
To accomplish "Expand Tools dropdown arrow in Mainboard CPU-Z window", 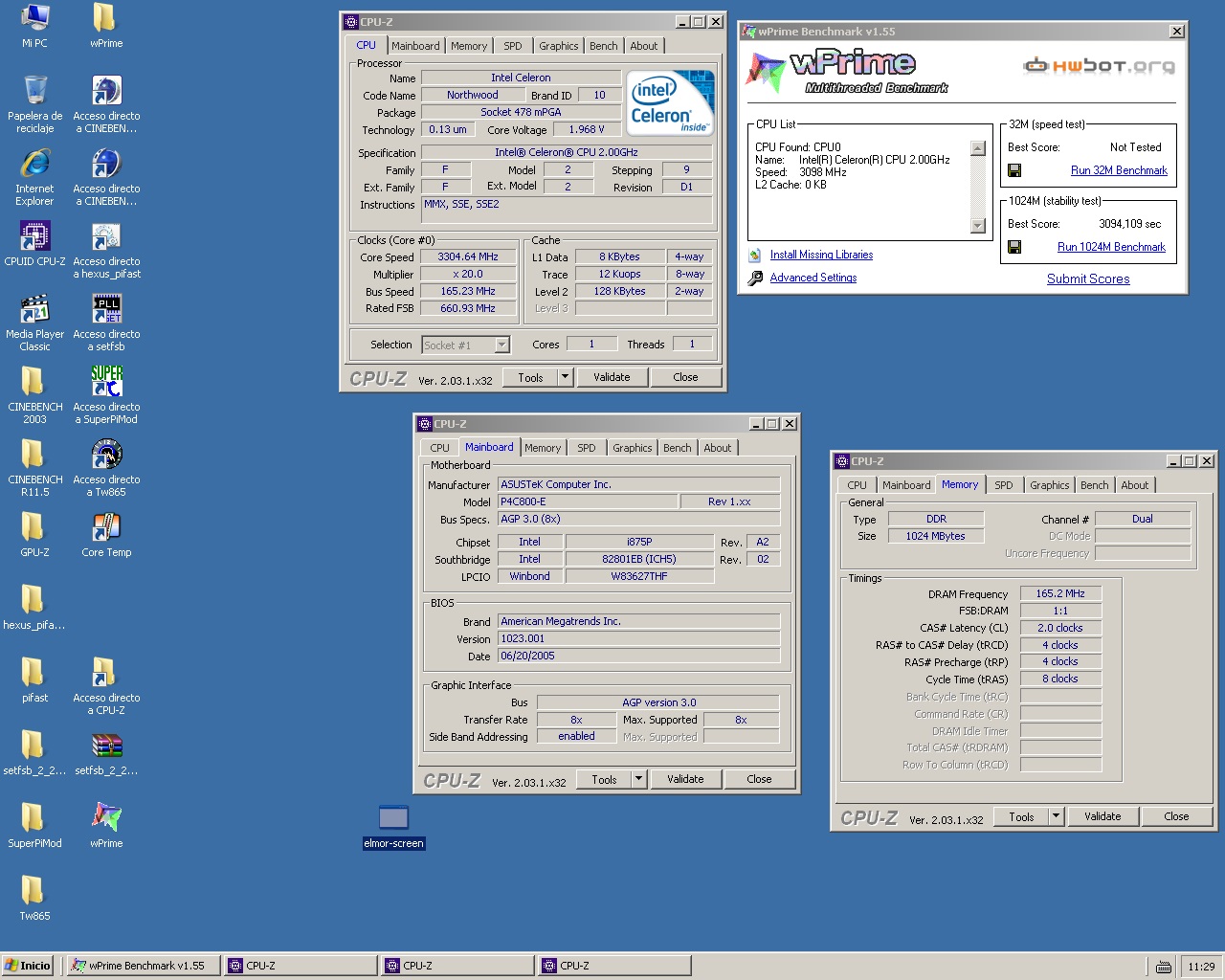I will [x=638, y=779].
